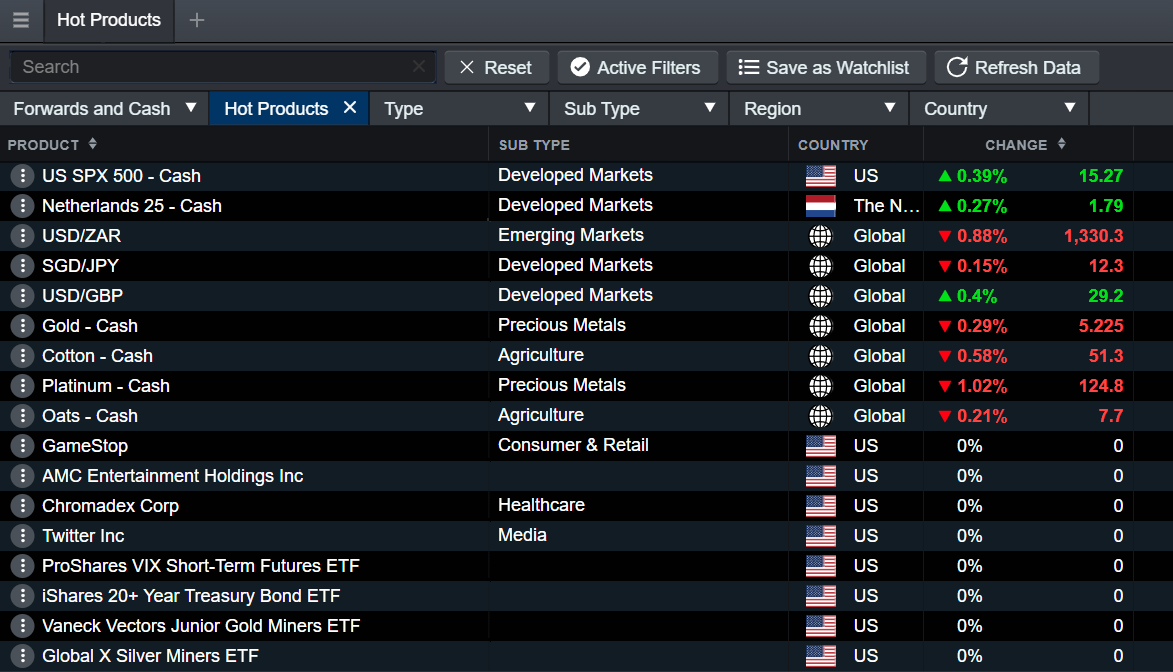Select Twitter Inc product name
The image size is (1173, 672).
coord(83,536)
